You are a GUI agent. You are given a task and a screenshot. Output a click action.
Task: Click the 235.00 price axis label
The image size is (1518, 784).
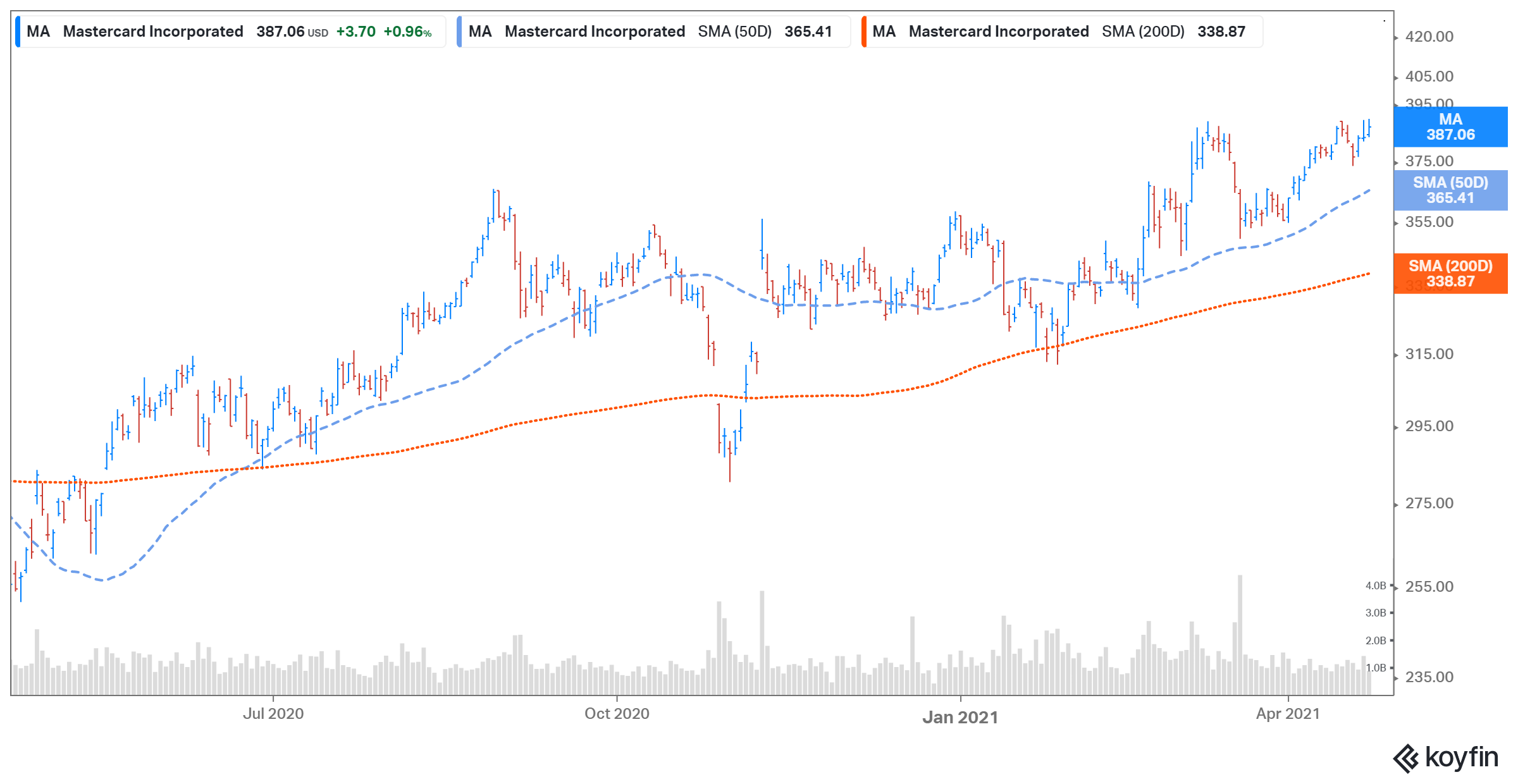tap(1429, 677)
